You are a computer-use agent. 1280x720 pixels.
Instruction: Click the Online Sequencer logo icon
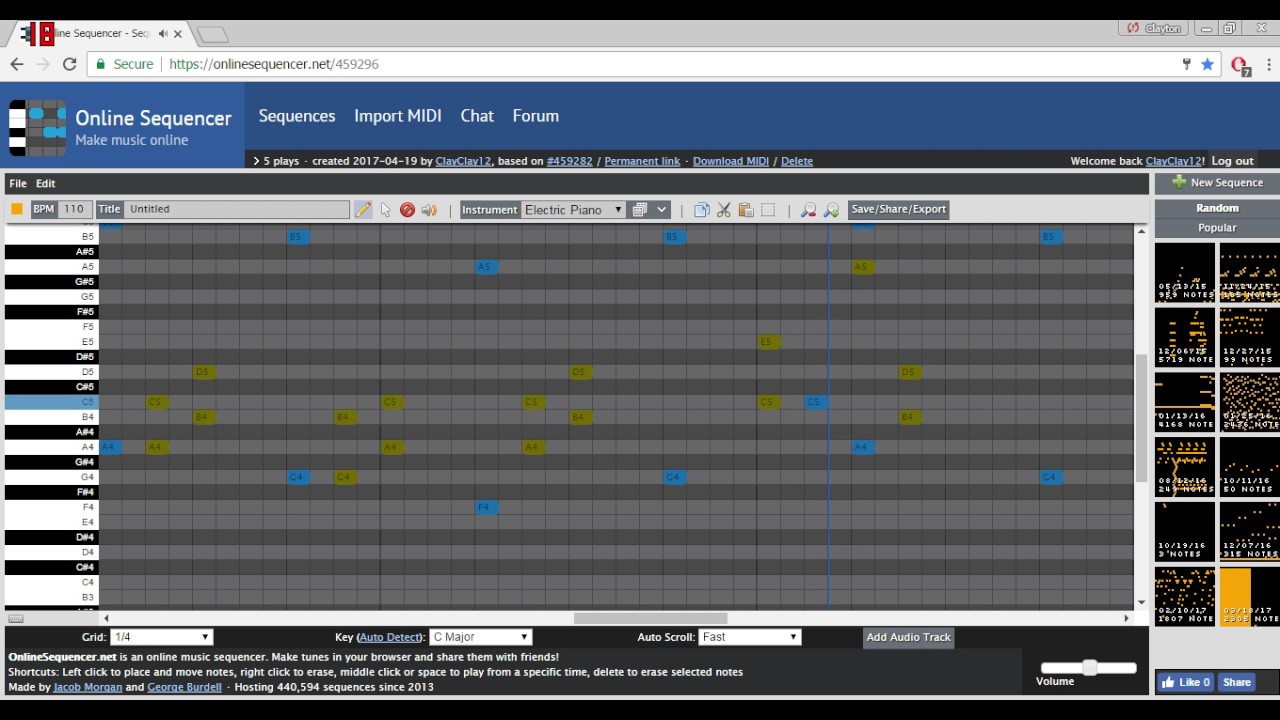click(37, 127)
